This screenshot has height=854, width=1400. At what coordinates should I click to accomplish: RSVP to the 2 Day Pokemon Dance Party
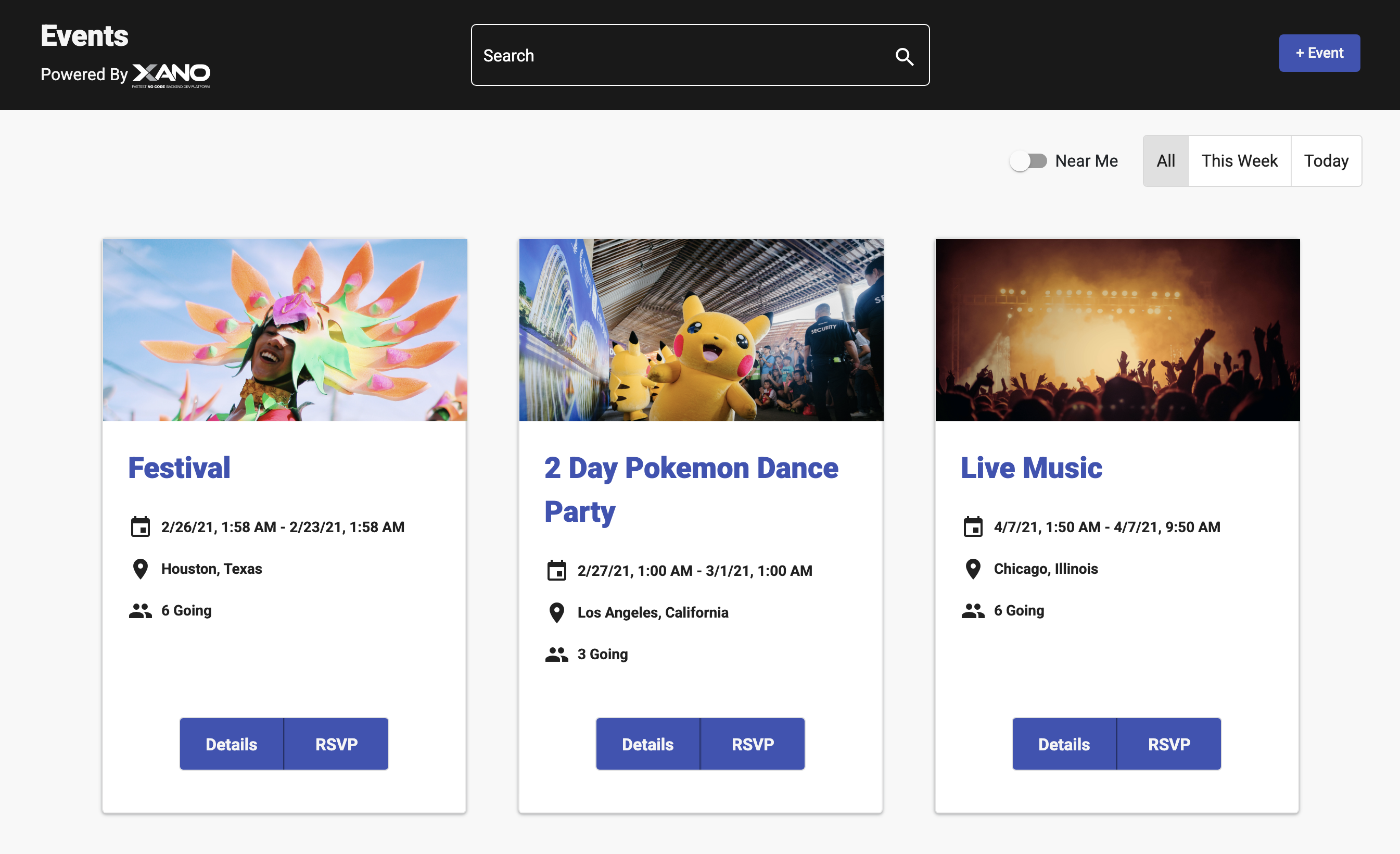(x=752, y=744)
